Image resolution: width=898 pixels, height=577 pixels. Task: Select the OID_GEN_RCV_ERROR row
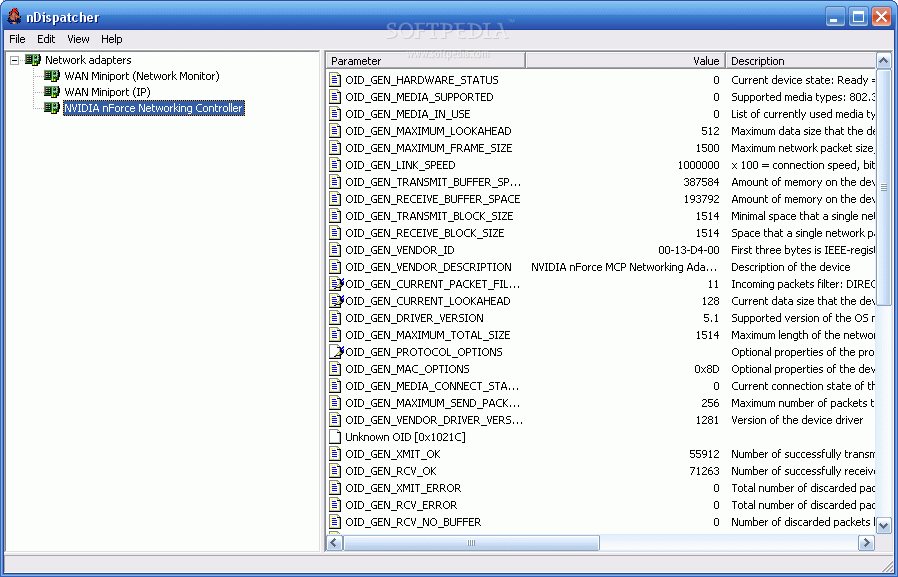601,505
